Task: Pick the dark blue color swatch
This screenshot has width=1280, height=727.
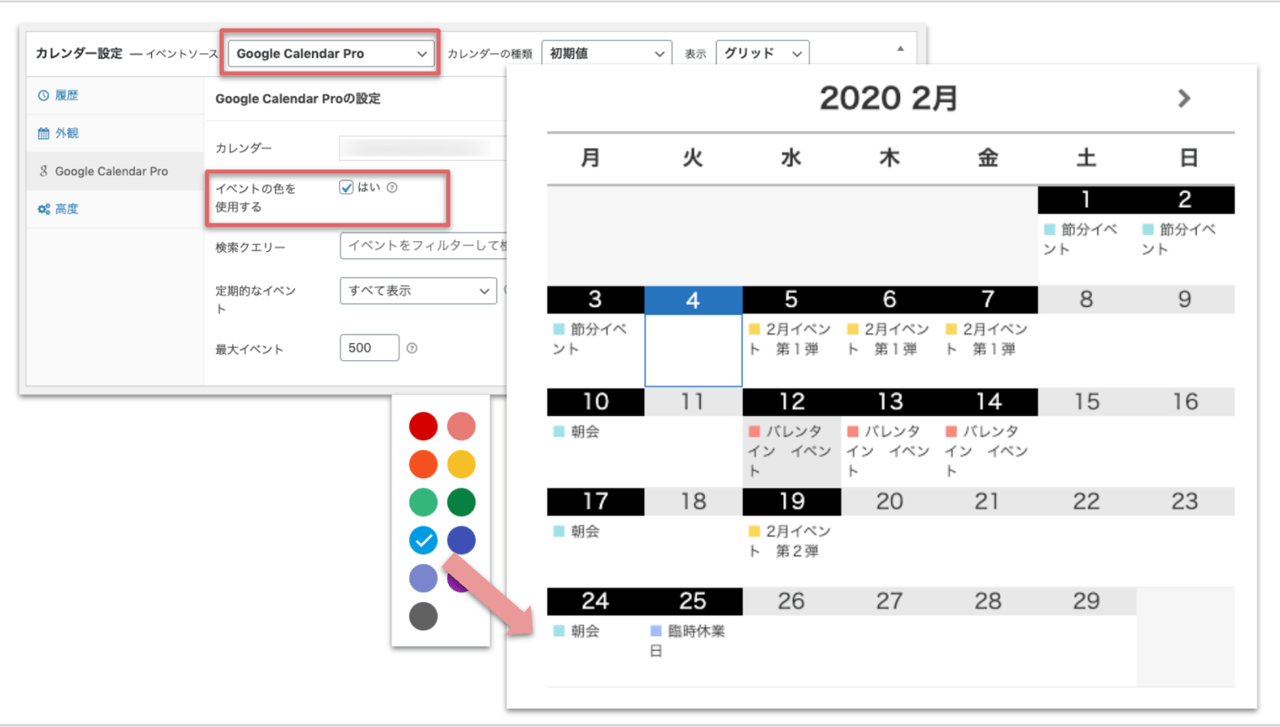Action: (461, 541)
